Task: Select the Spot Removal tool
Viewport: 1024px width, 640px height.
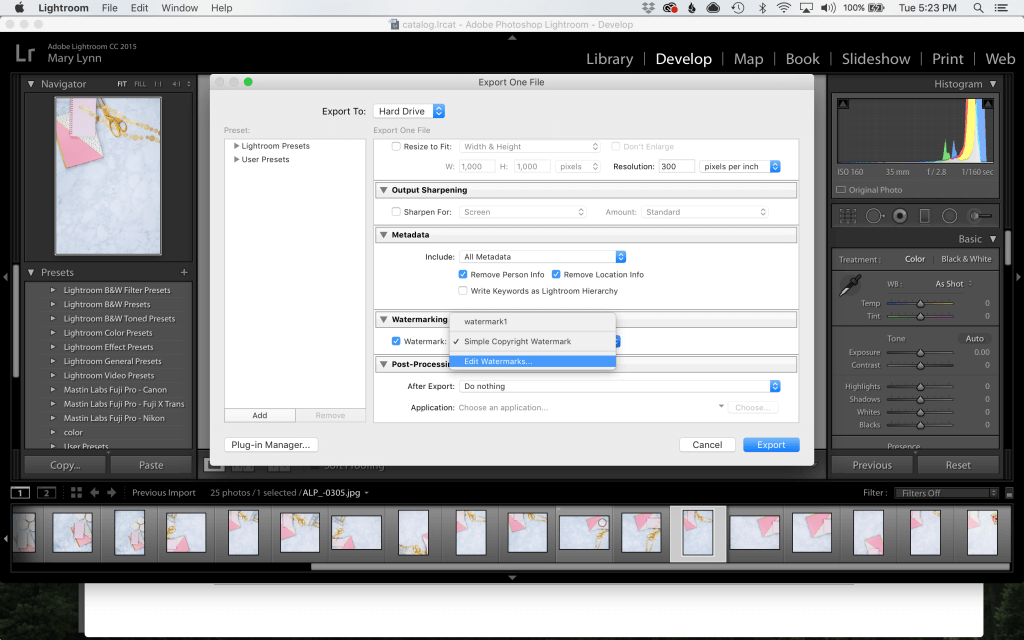Action: coord(874,215)
